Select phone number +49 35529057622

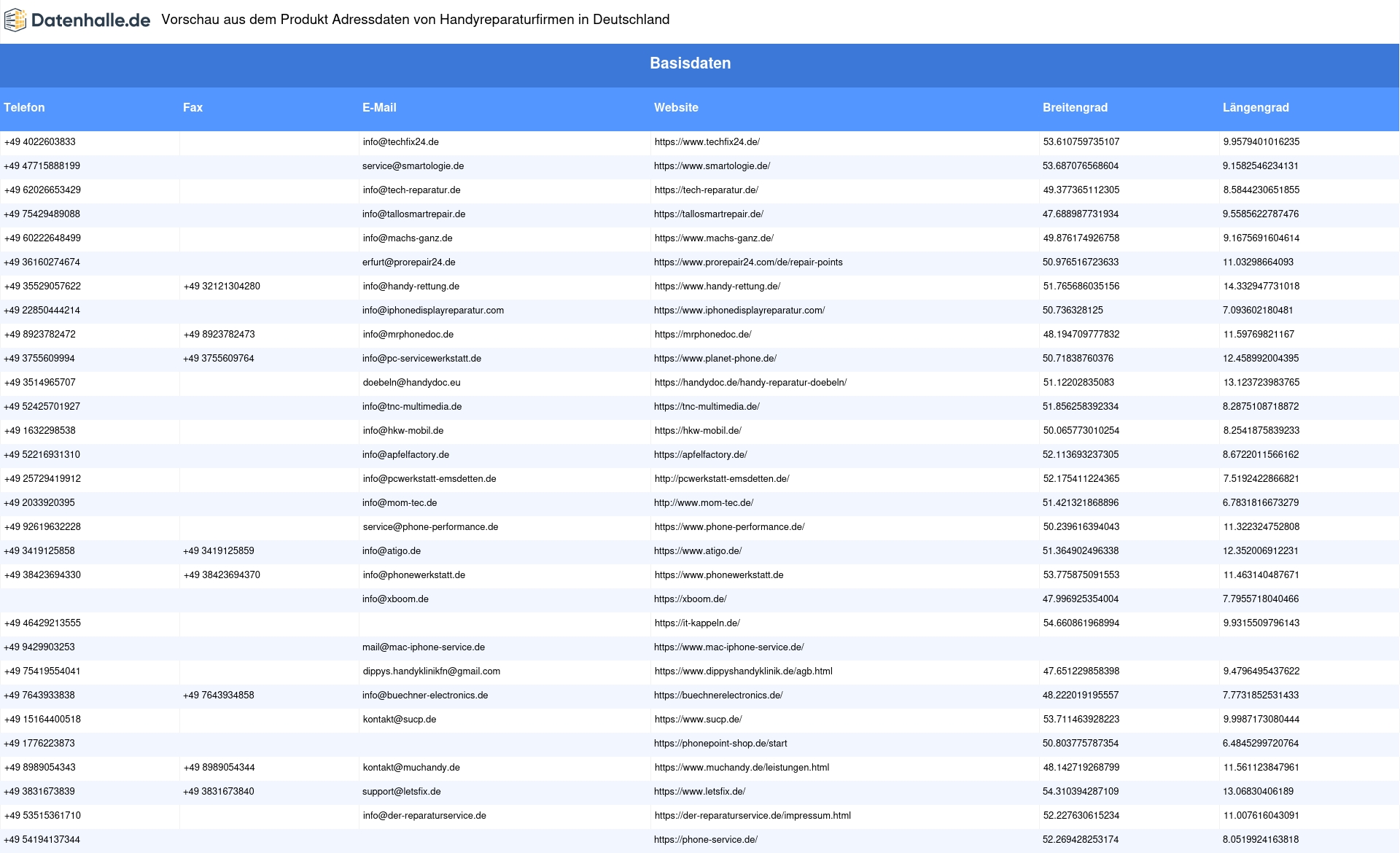[42, 287]
